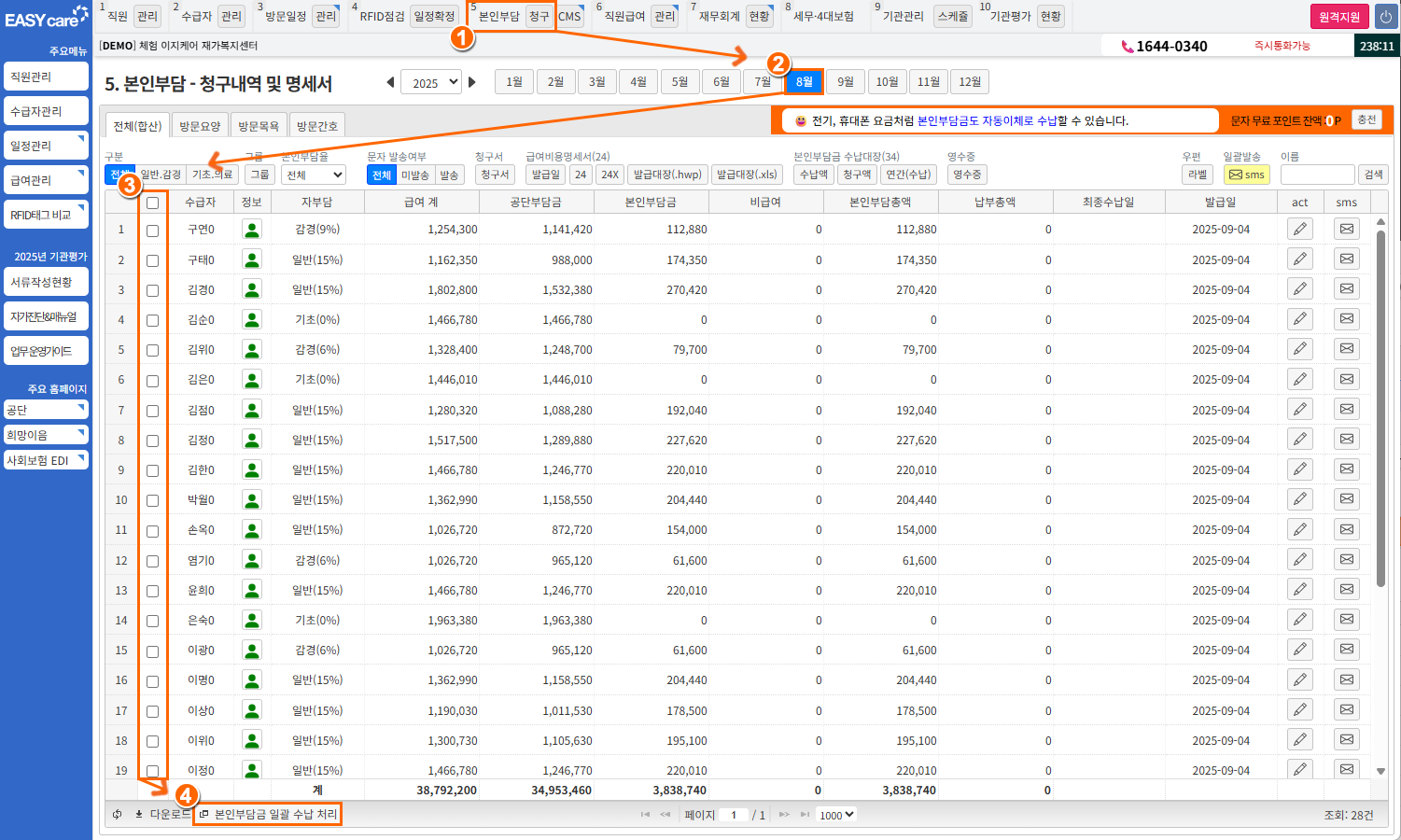The width and height of the screenshot is (1401, 840).
Task: Open the 2025 year dropdown
Action: (430, 82)
